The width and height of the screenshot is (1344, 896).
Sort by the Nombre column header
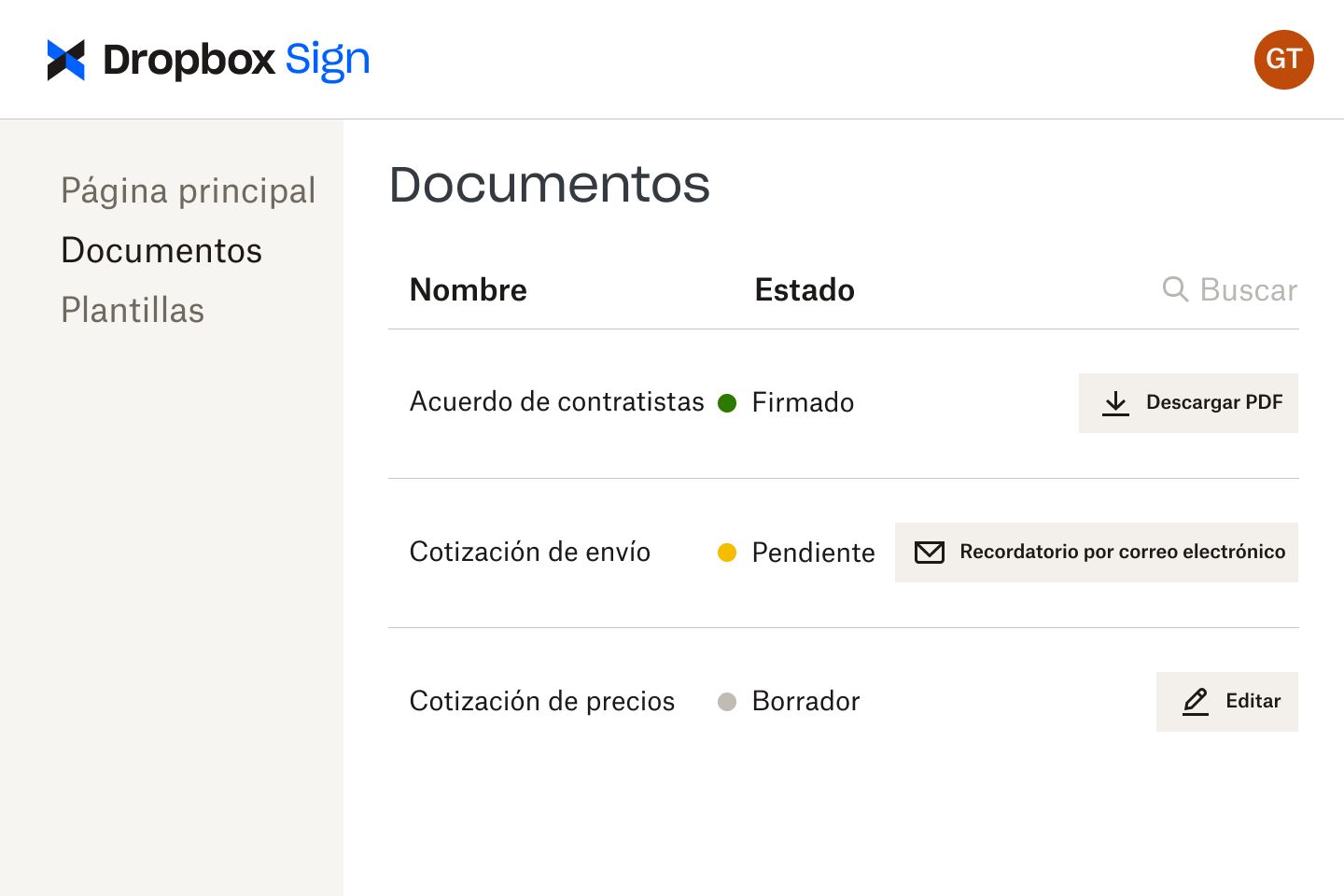[x=468, y=290]
